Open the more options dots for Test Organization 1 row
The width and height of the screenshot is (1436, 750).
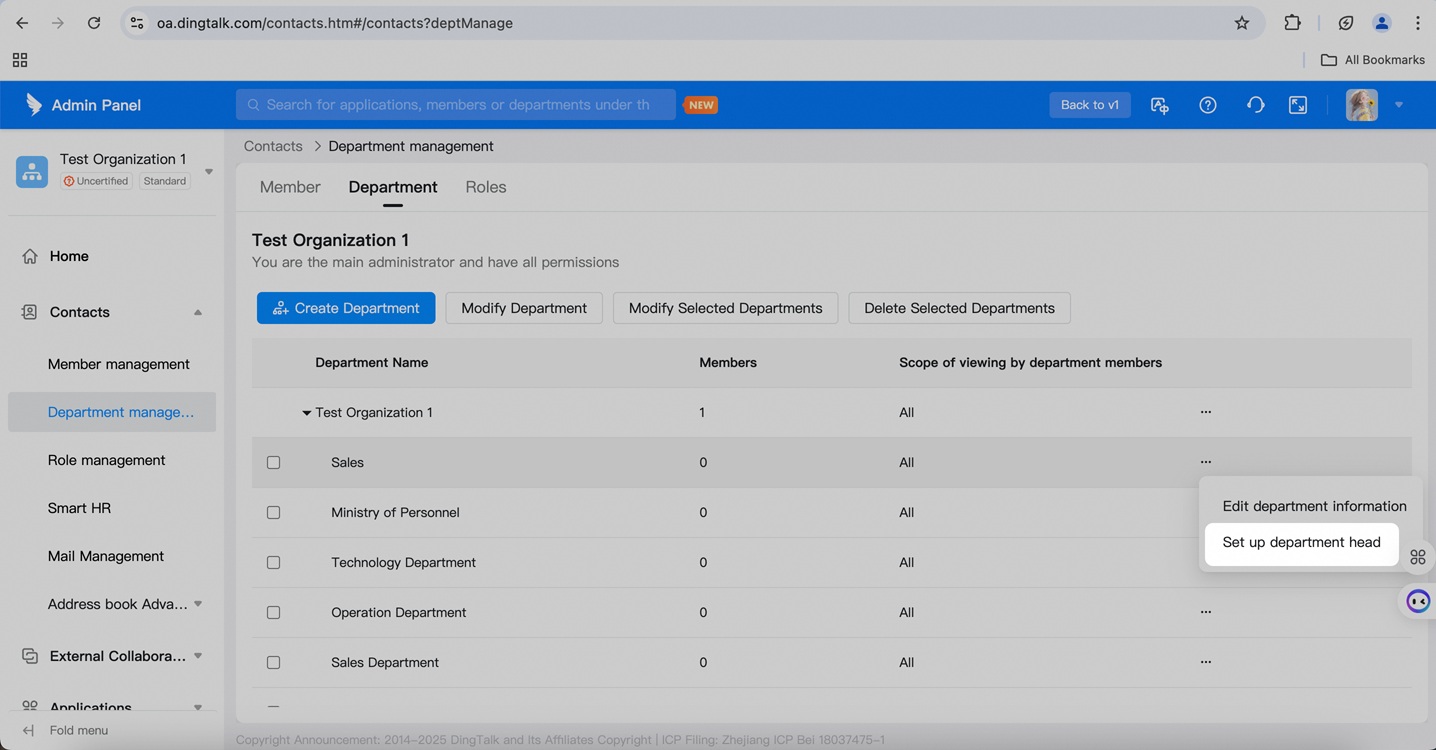coord(1206,412)
